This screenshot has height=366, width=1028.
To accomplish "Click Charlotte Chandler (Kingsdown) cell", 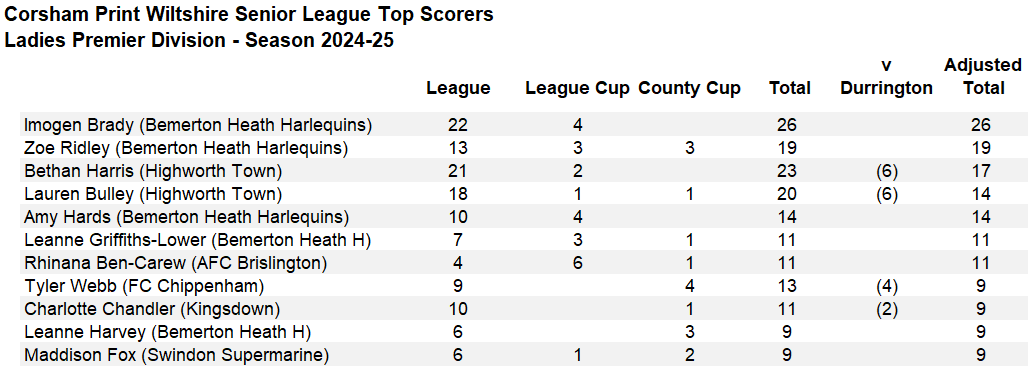I will [152, 310].
